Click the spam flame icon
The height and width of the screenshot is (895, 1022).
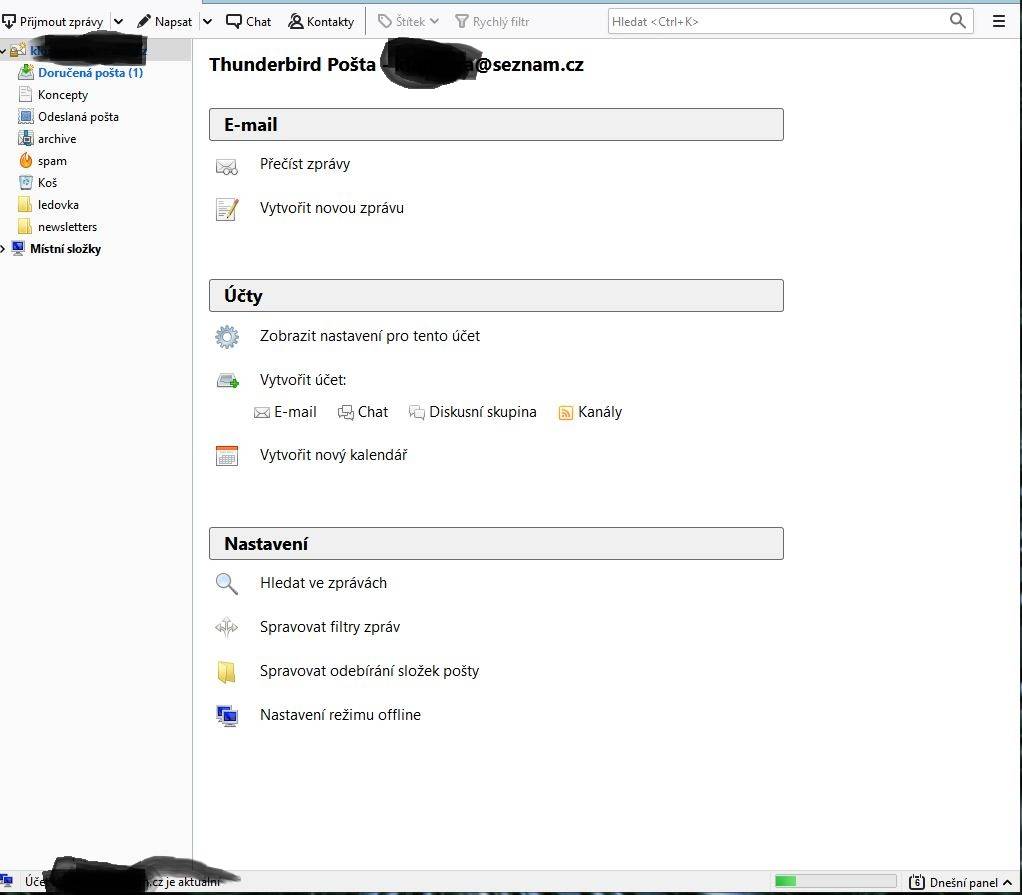(x=25, y=160)
